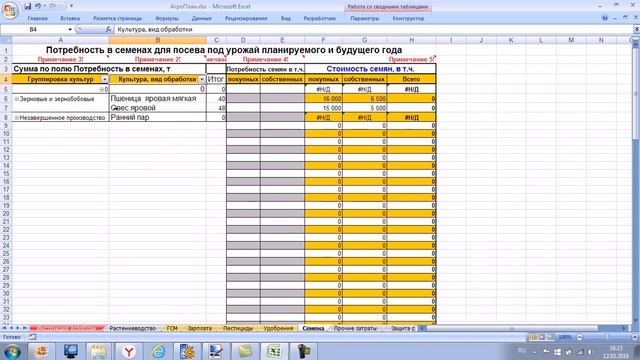Viewport: 640px width, 360px height.
Task: Open the Вставка ribbon tab
Action: [70, 18]
